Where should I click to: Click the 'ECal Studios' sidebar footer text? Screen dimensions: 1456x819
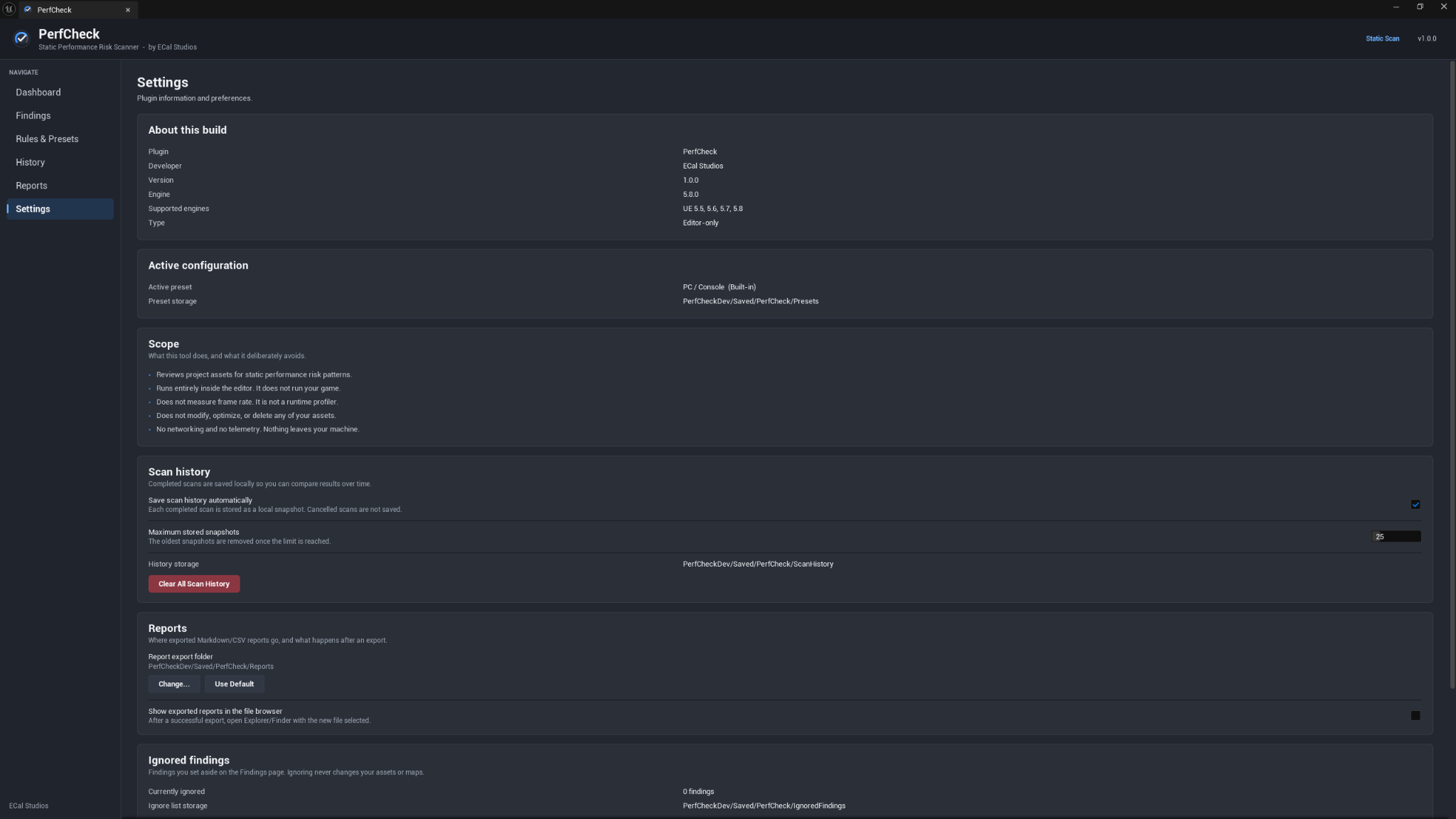pyautogui.click(x=28, y=806)
